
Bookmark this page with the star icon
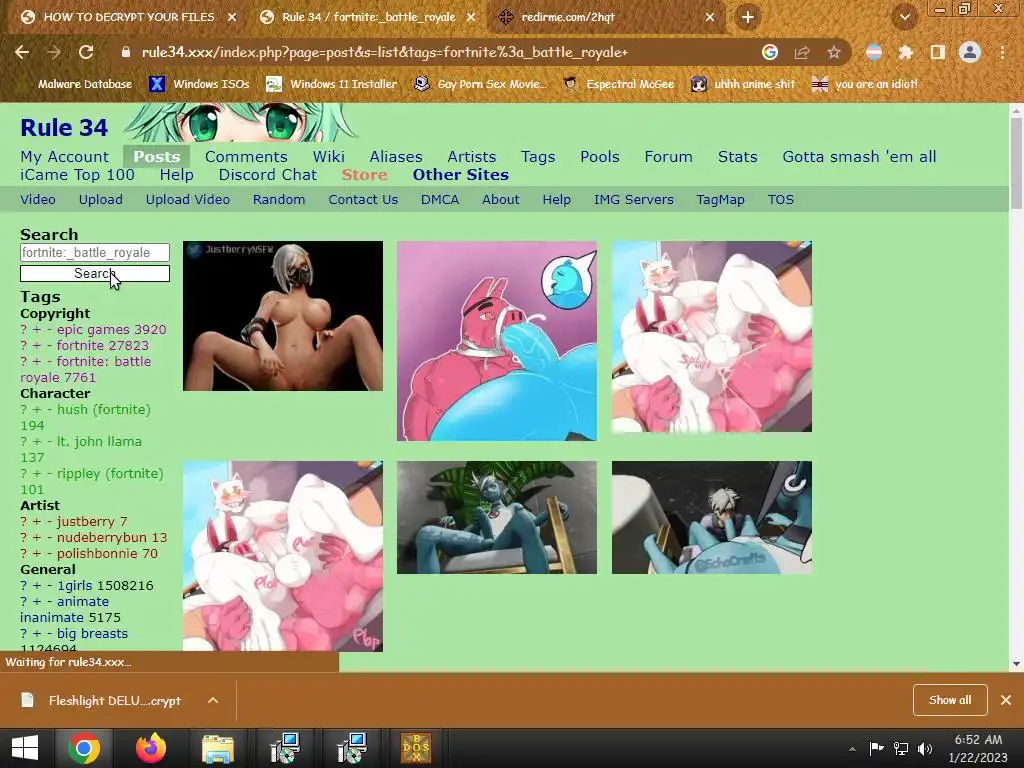[834, 52]
